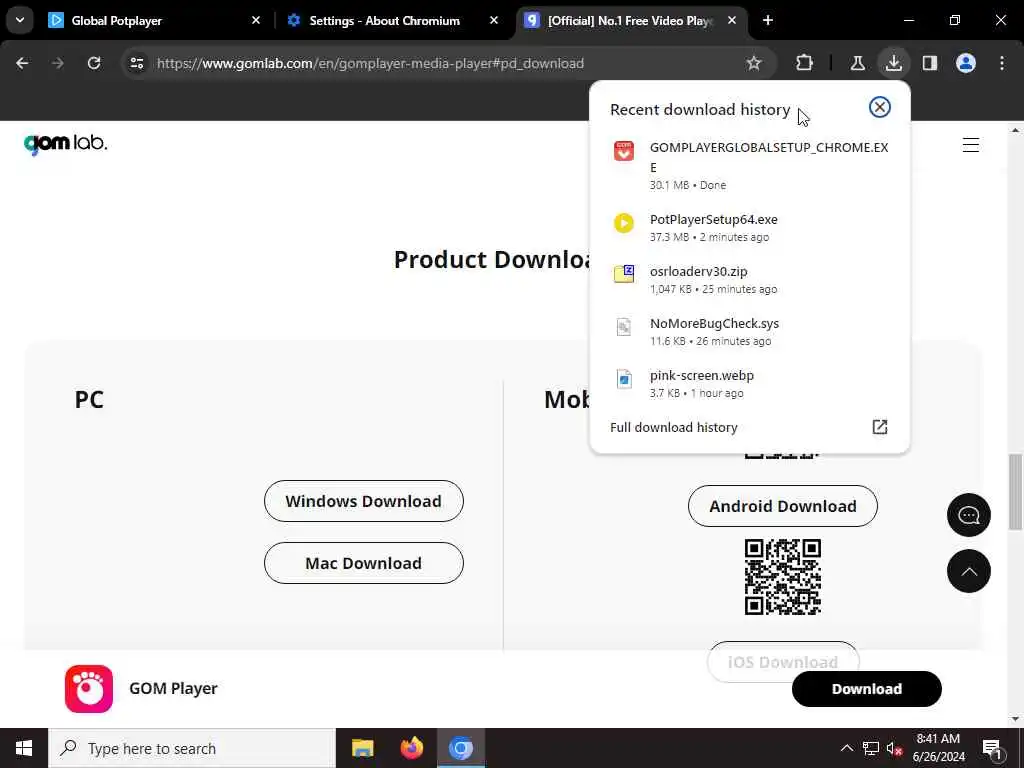Image resolution: width=1024 pixels, height=768 pixels.
Task: Click the QR code below Android Download
Action: click(x=782, y=577)
